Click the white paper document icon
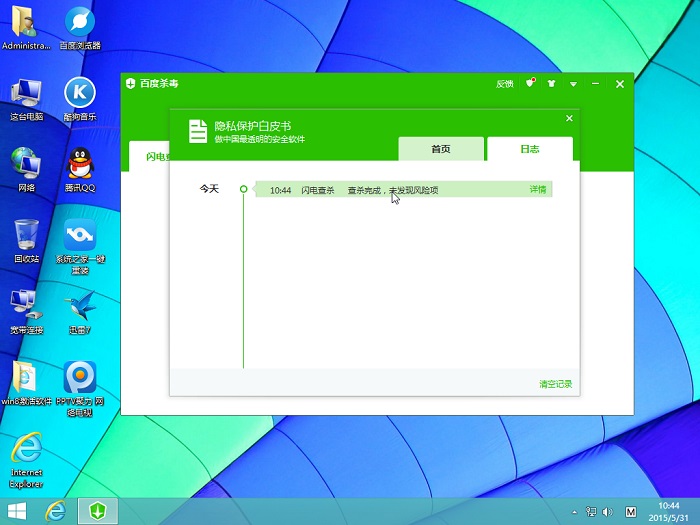The width and height of the screenshot is (700, 525). (198, 131)
